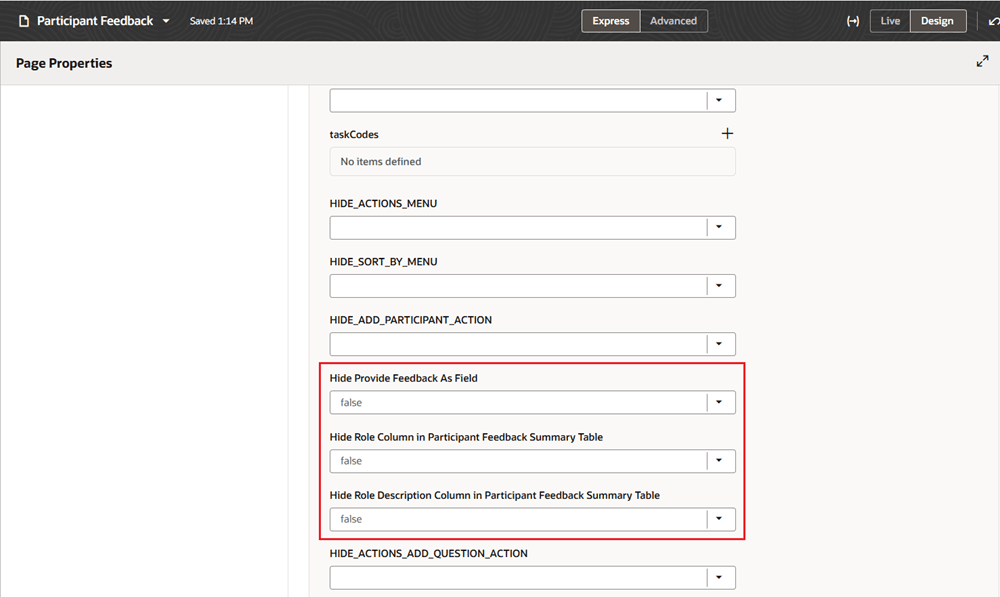
Task: Switch to Advanced mode
Action: pos(673,20)
